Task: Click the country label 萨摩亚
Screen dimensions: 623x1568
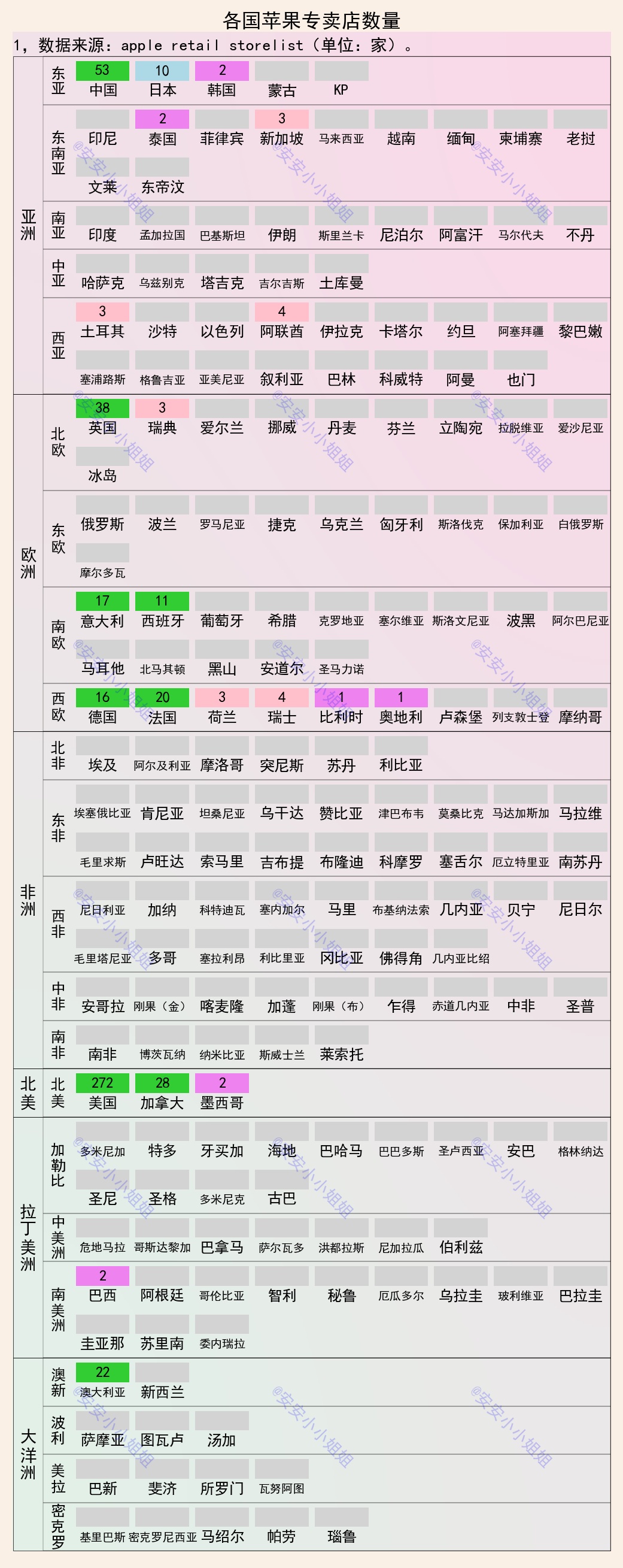Action: (102, 1440)
